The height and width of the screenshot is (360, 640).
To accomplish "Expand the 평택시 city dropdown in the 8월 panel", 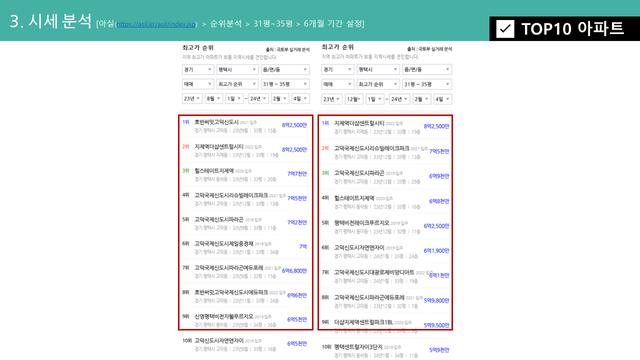I will [x=237, y=69].
